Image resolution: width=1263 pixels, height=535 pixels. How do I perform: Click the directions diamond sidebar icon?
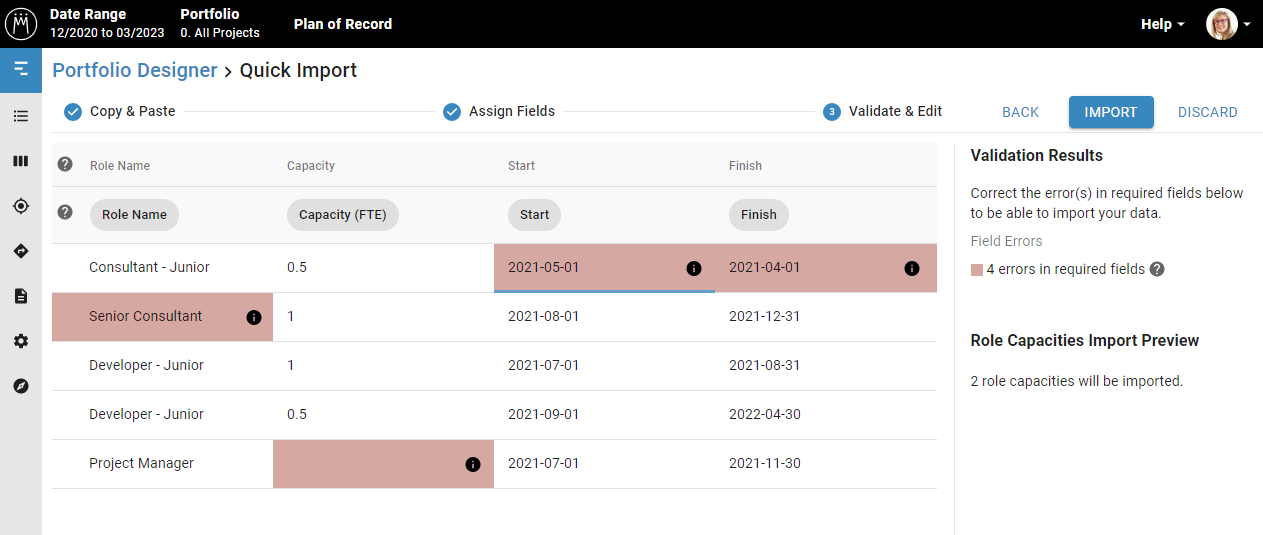[x=21, y=251]
